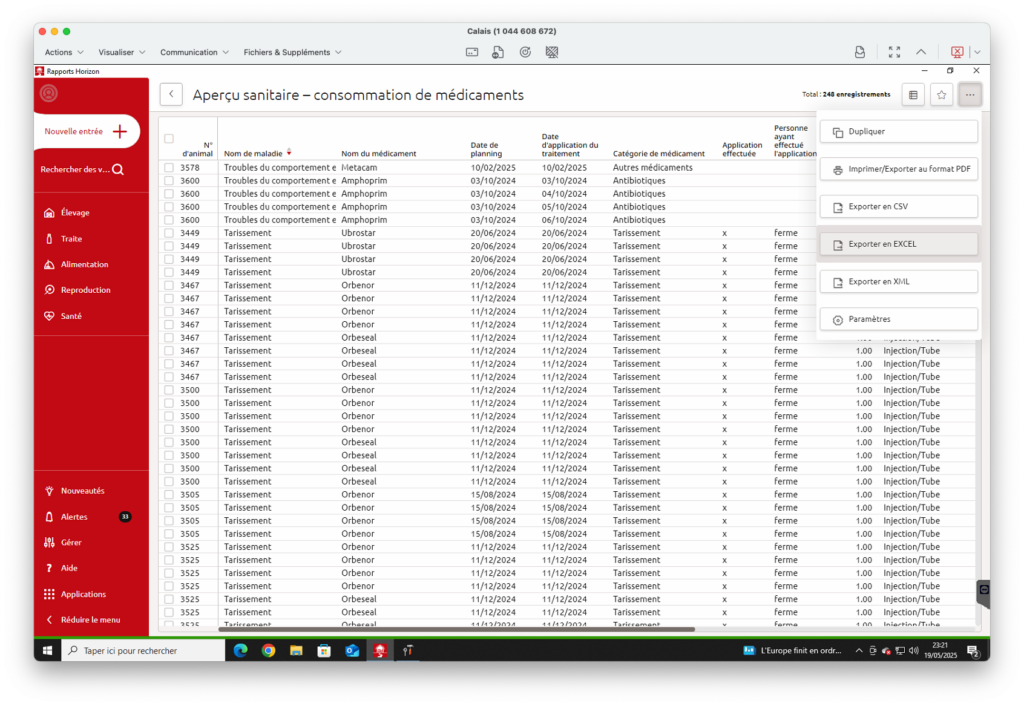Screen dimensions: 1024x706
Task: Click the search magnifier in sidebar
Action: tap(118, 170)
